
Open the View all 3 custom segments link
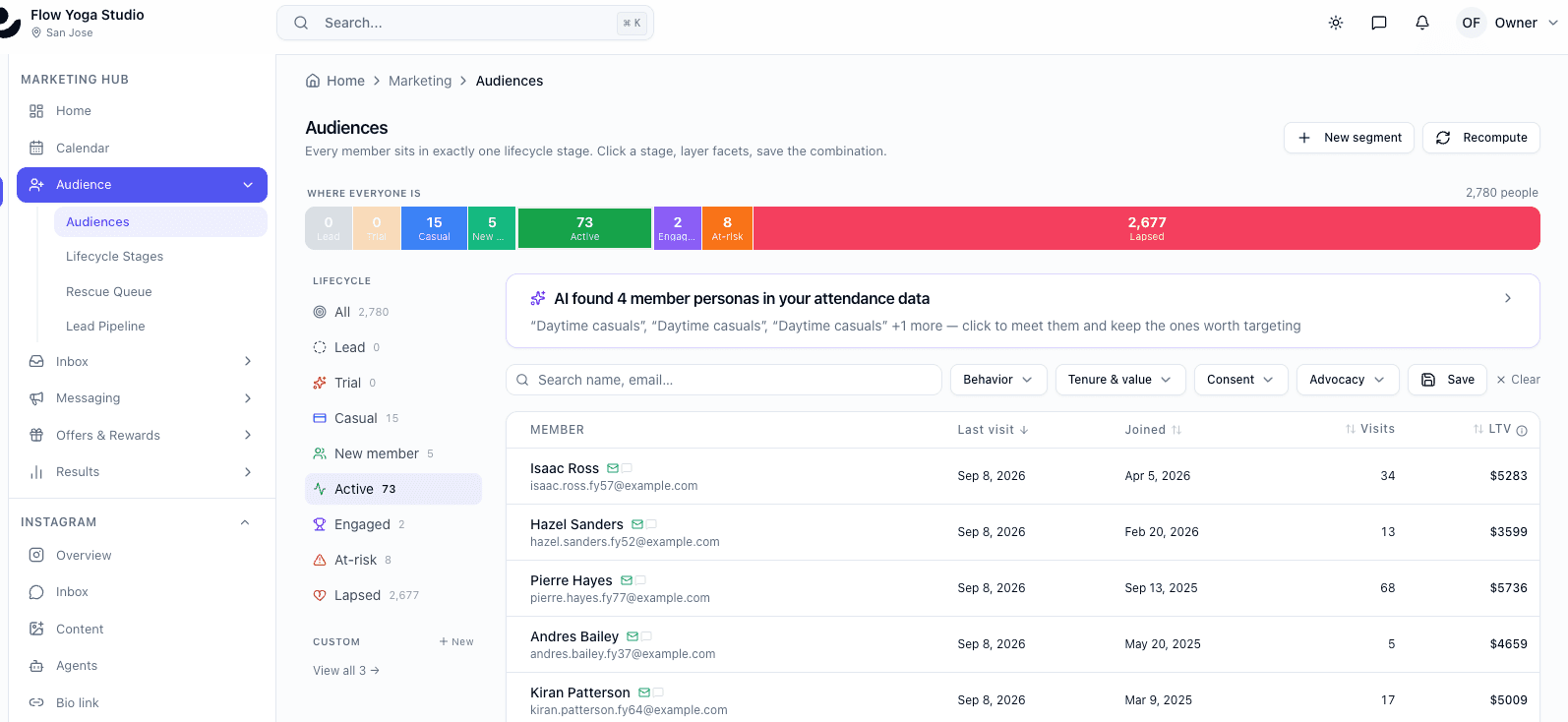(x=346, y=671)
